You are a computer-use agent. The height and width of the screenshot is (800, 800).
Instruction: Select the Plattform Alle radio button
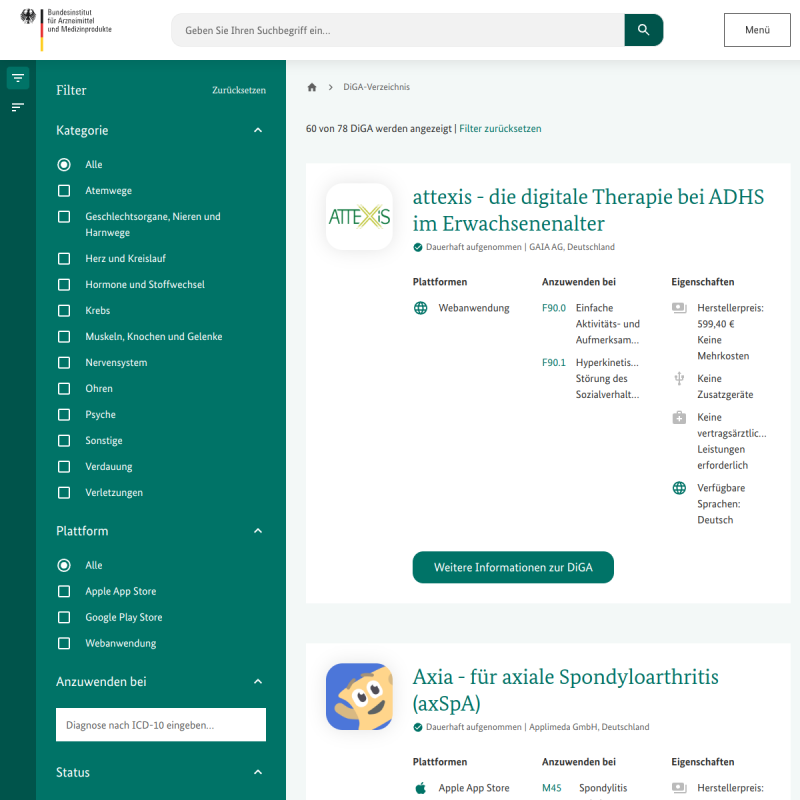tap(64, 565)
